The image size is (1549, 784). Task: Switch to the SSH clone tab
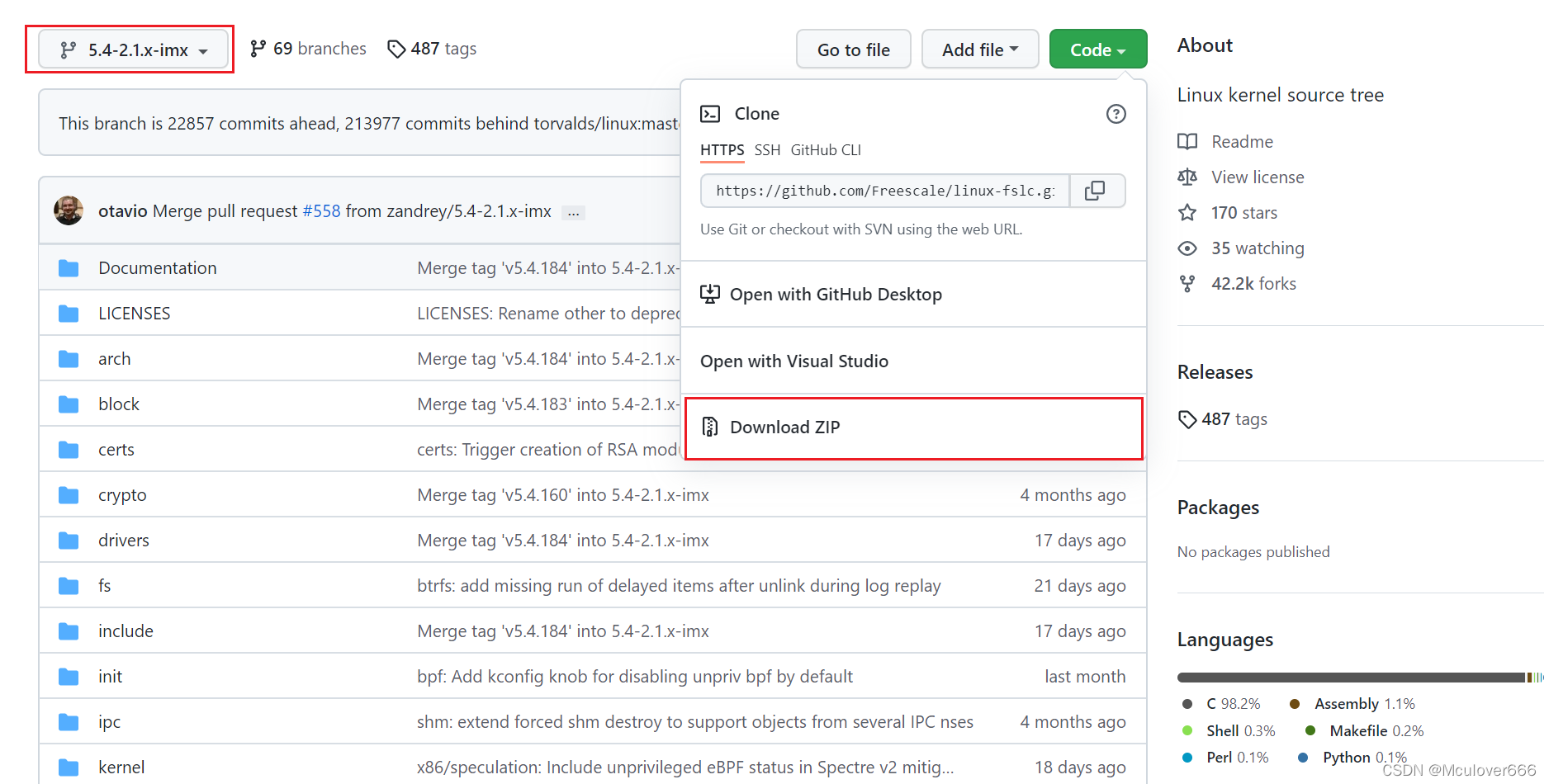click(767, 150)
